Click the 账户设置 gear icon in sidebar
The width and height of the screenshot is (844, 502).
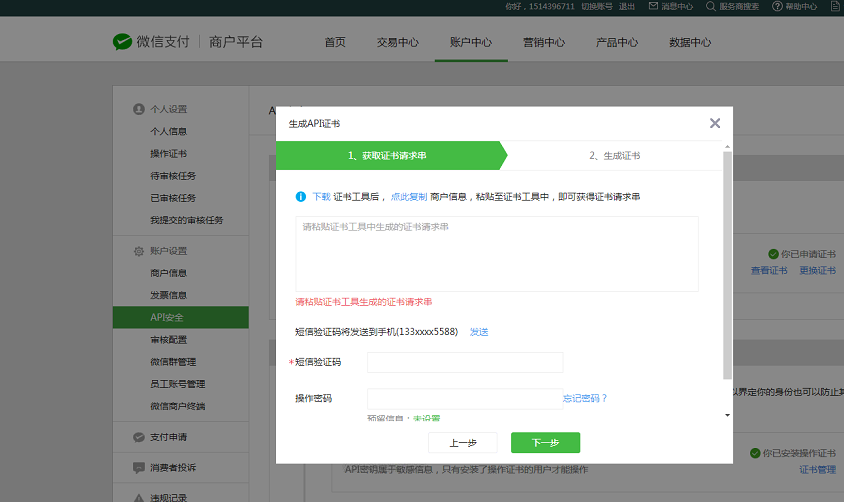139,251
